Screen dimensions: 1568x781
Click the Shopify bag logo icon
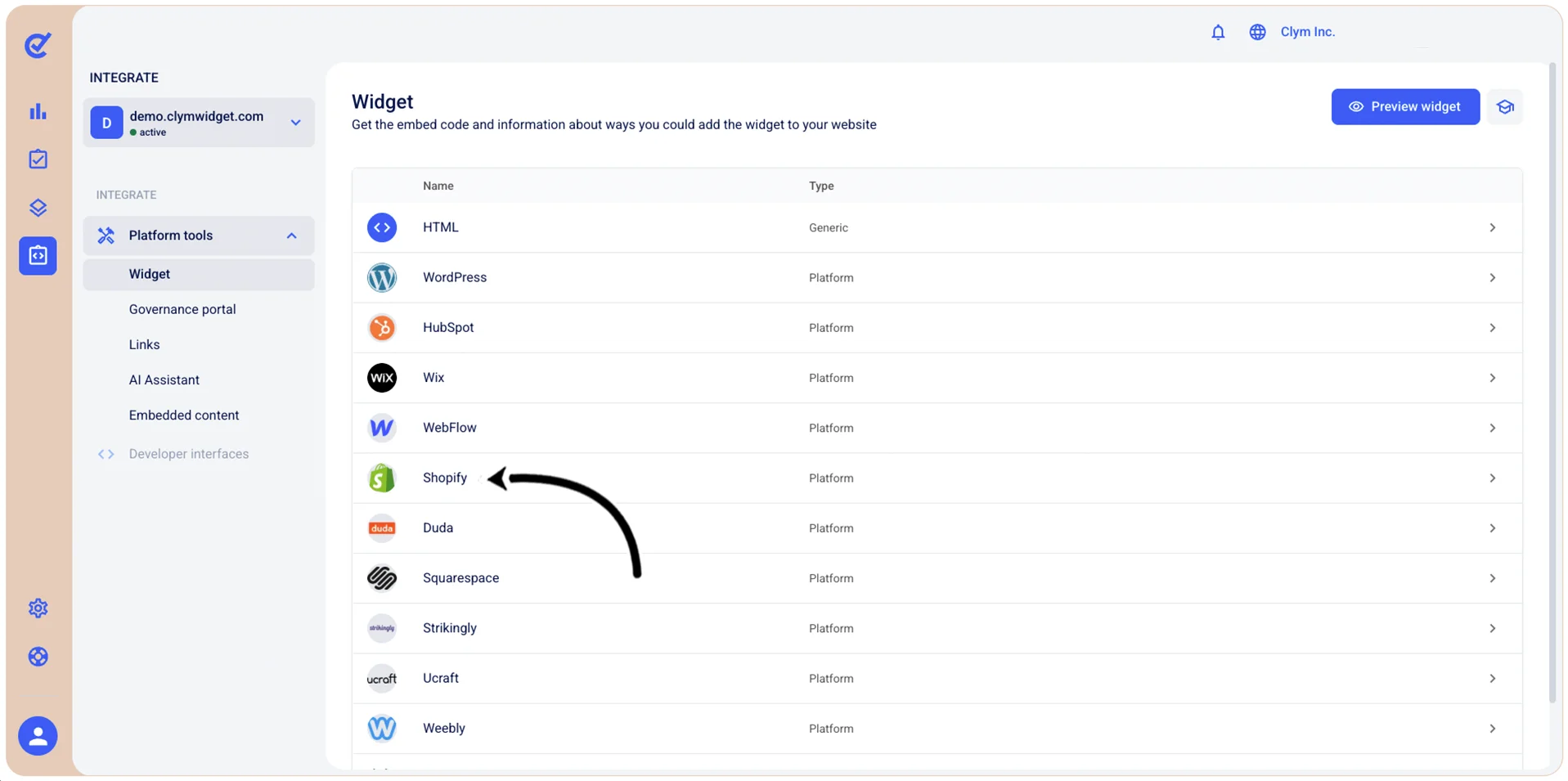[382, 478]
